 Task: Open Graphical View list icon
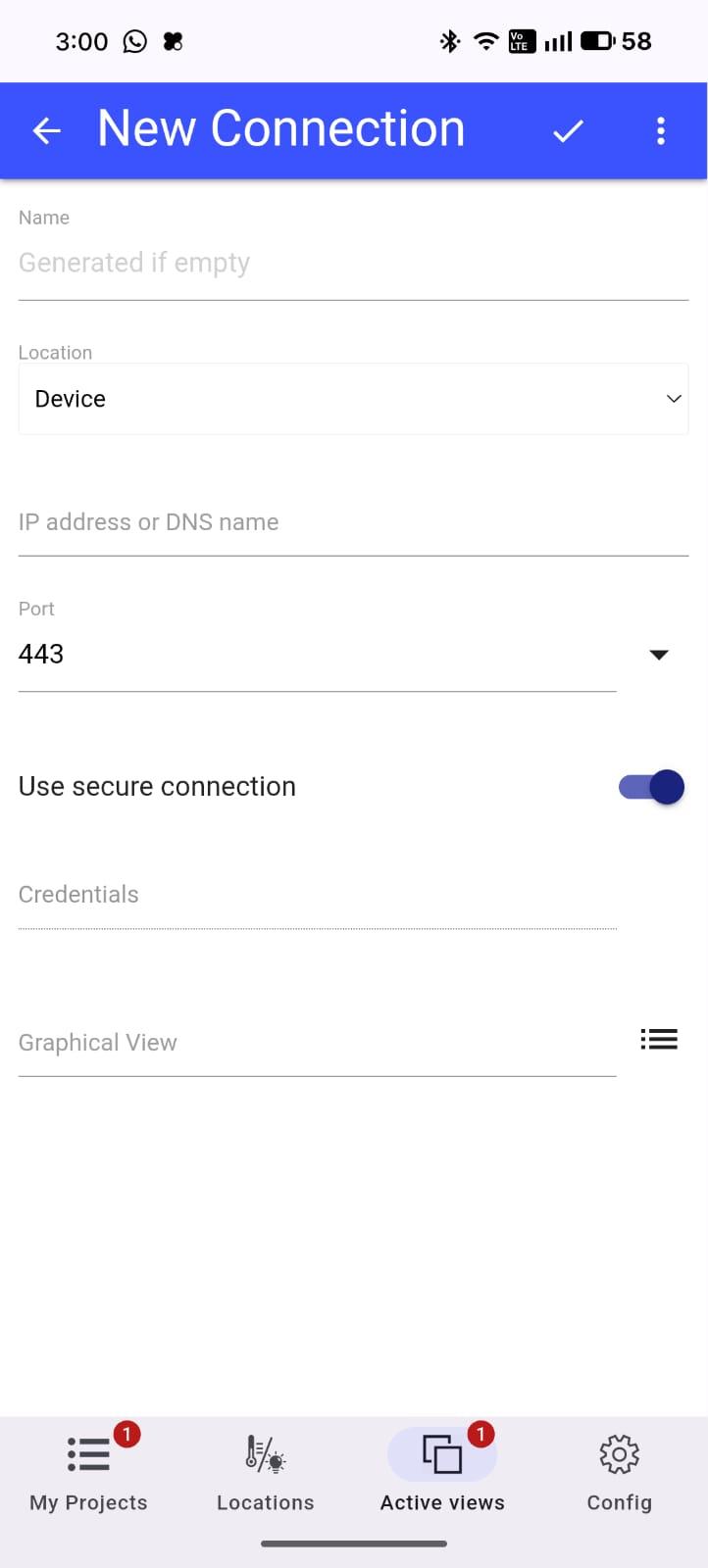click(659, 1039)
